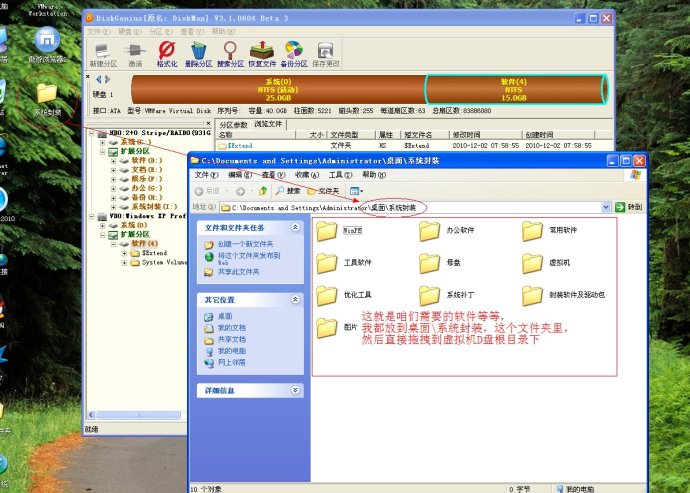
Task: Collapse the HD0 Stripe/RAID0 disk node
Action: tap(92, 132)
